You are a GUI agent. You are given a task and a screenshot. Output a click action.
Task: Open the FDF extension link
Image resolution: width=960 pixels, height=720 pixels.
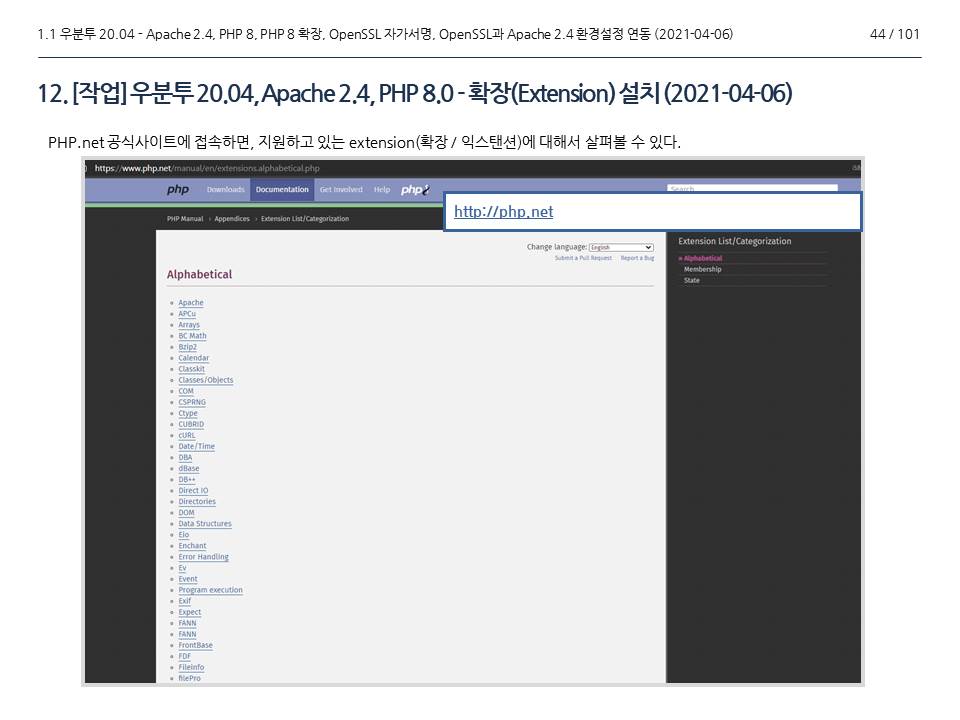point(185,656)
